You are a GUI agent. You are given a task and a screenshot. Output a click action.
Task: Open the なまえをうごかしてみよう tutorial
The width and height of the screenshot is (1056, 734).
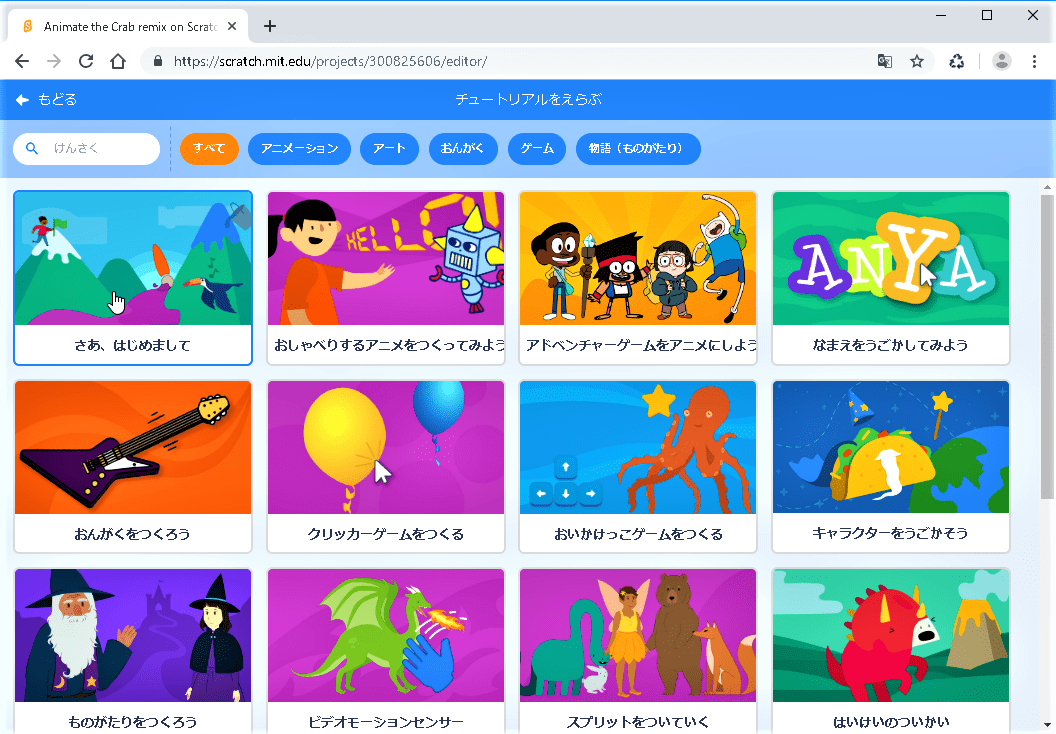891,278
